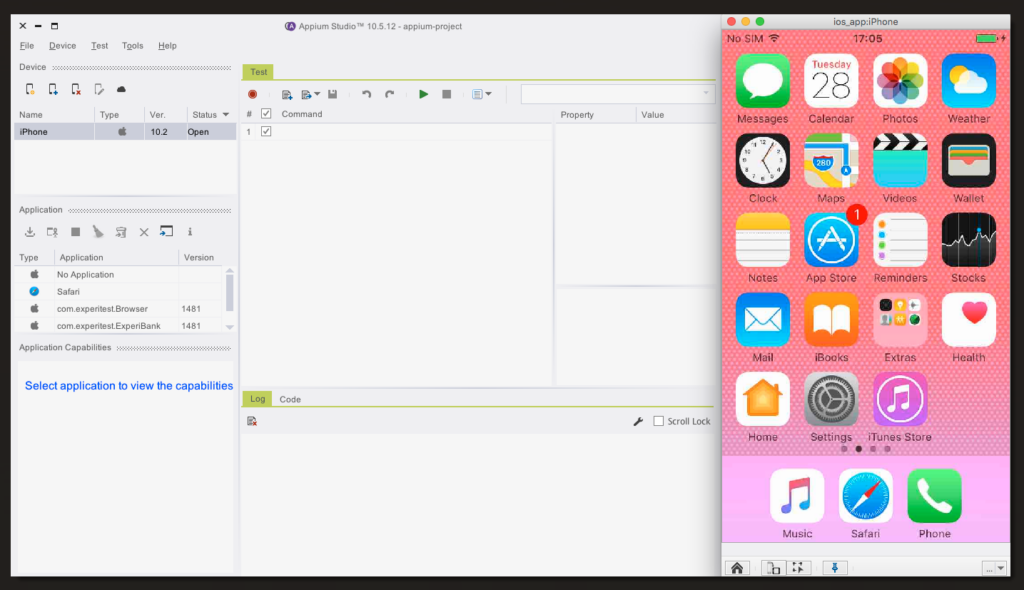The image size is (1024, 590).
Task: Run the test with green play button
Action: pyautogui.click(x=423, y=94)
